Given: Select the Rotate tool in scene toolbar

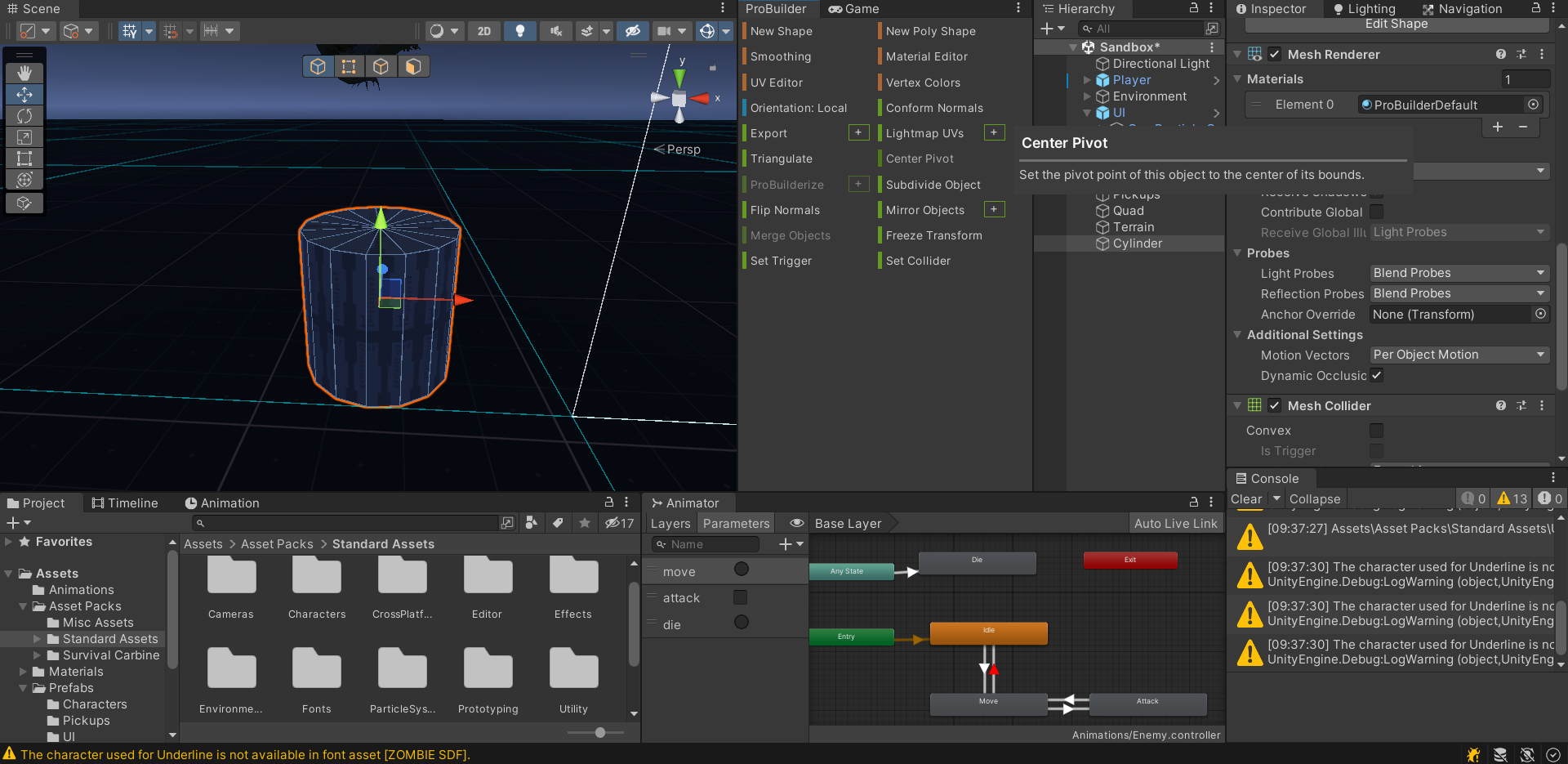Looking at the screenshot, I should click(24, 116).
